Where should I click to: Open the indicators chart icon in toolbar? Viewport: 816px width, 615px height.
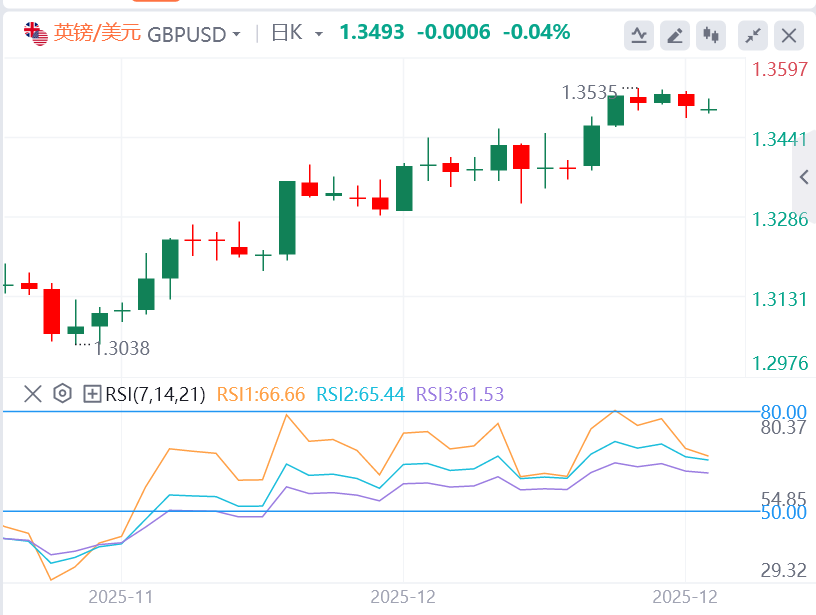640,36
